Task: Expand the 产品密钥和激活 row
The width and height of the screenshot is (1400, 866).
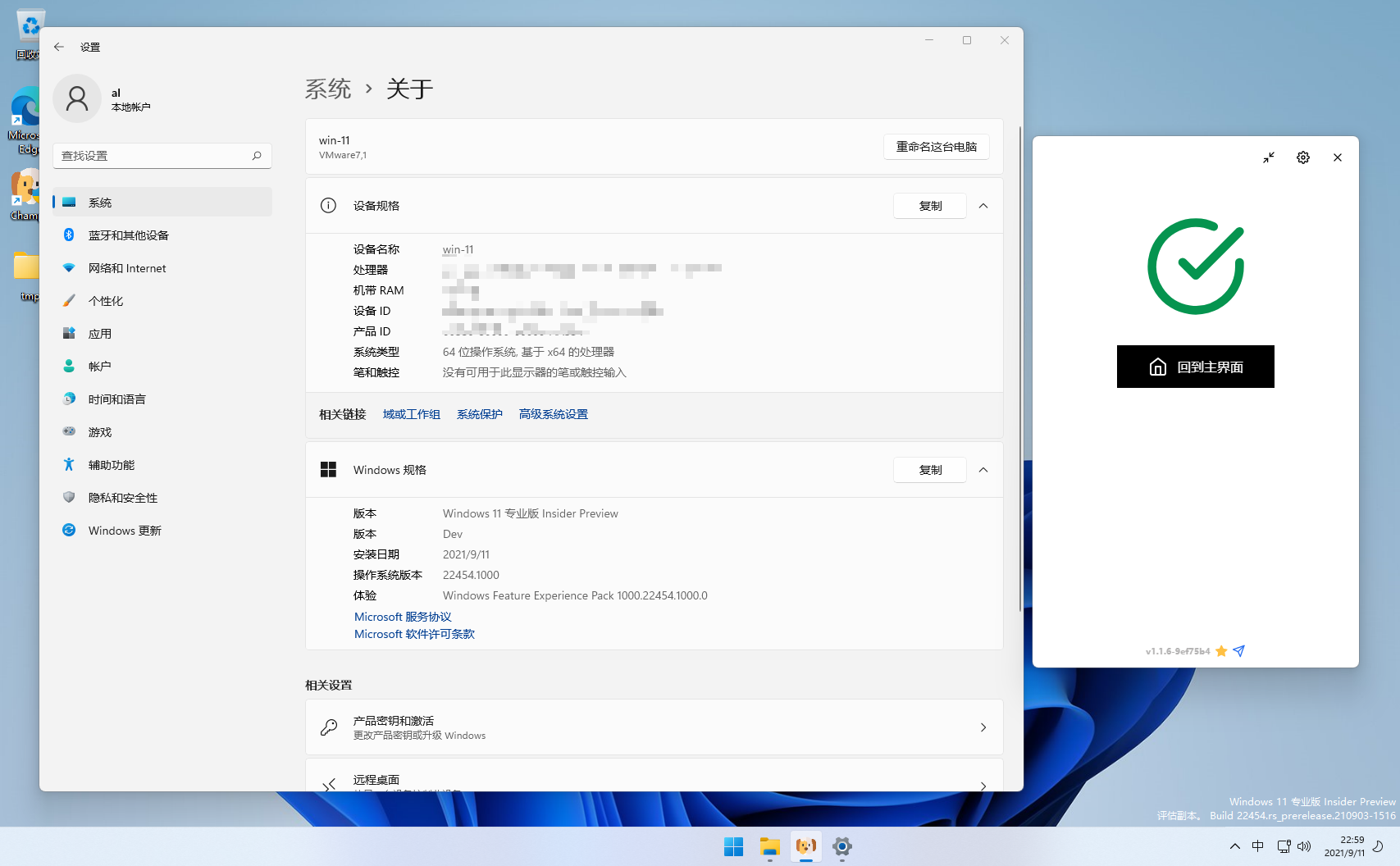Action: click(x=654, y=727)
